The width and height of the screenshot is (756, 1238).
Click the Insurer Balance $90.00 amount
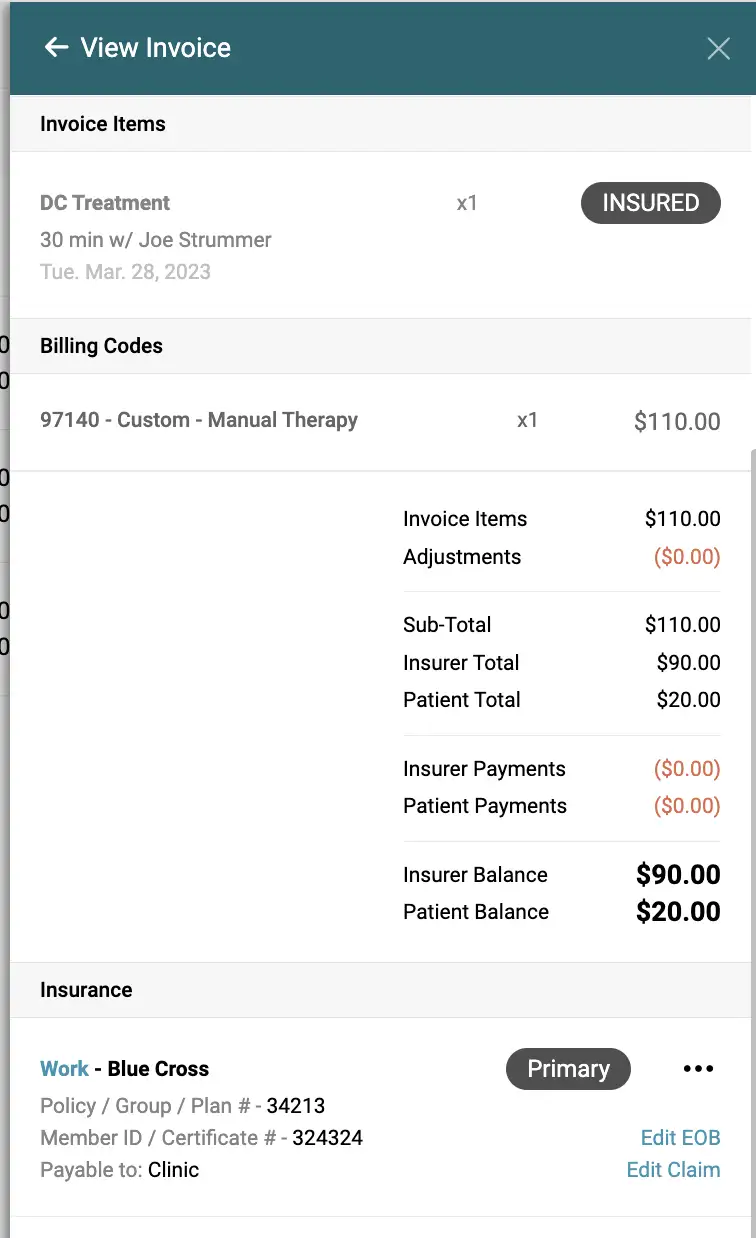(x=678, y=875)
